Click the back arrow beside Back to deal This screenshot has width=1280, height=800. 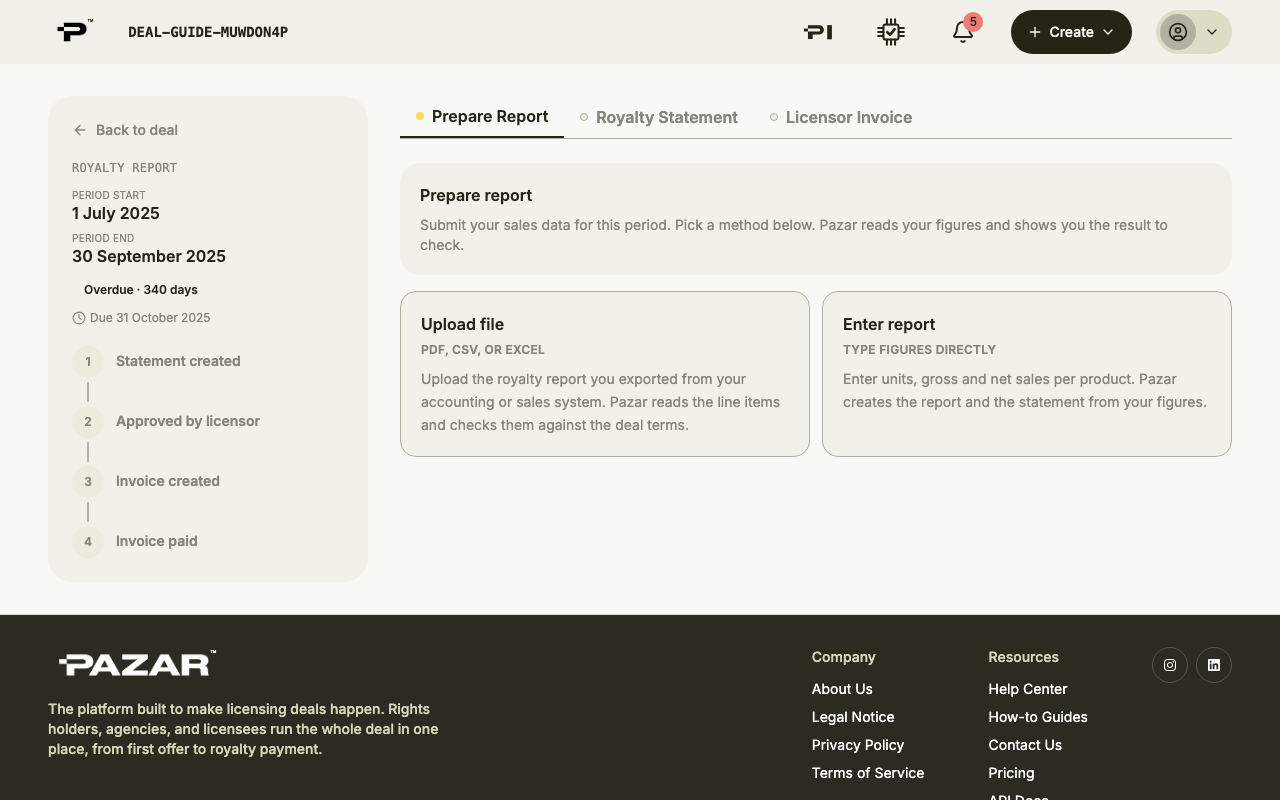click(x=80, y=130)
